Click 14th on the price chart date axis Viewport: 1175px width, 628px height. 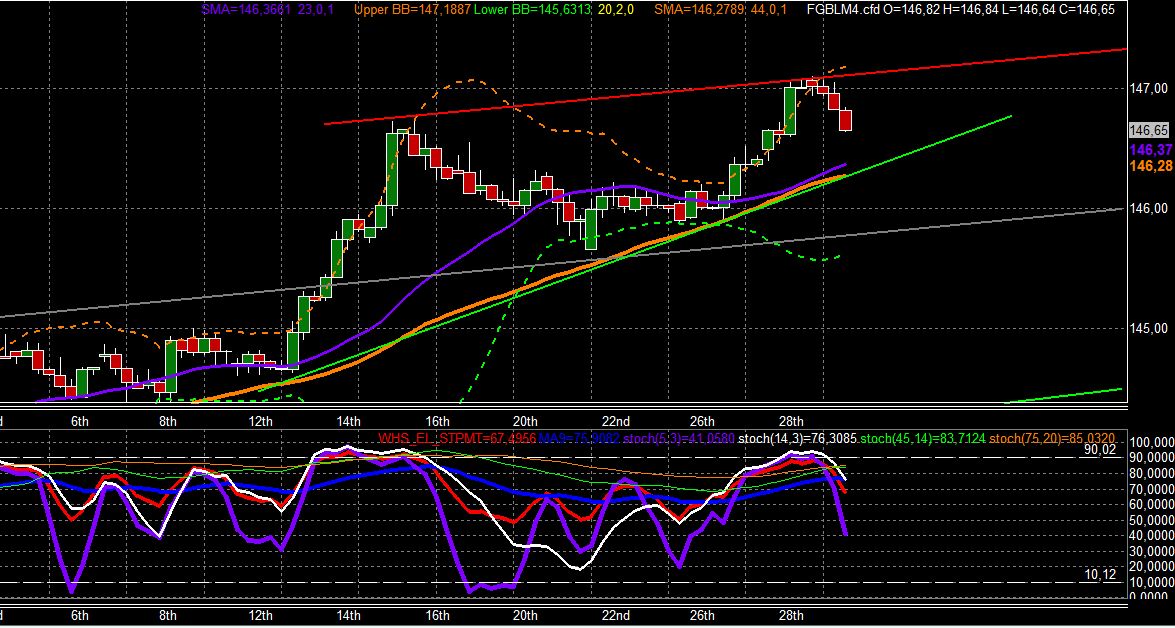[x=348, y=420]
